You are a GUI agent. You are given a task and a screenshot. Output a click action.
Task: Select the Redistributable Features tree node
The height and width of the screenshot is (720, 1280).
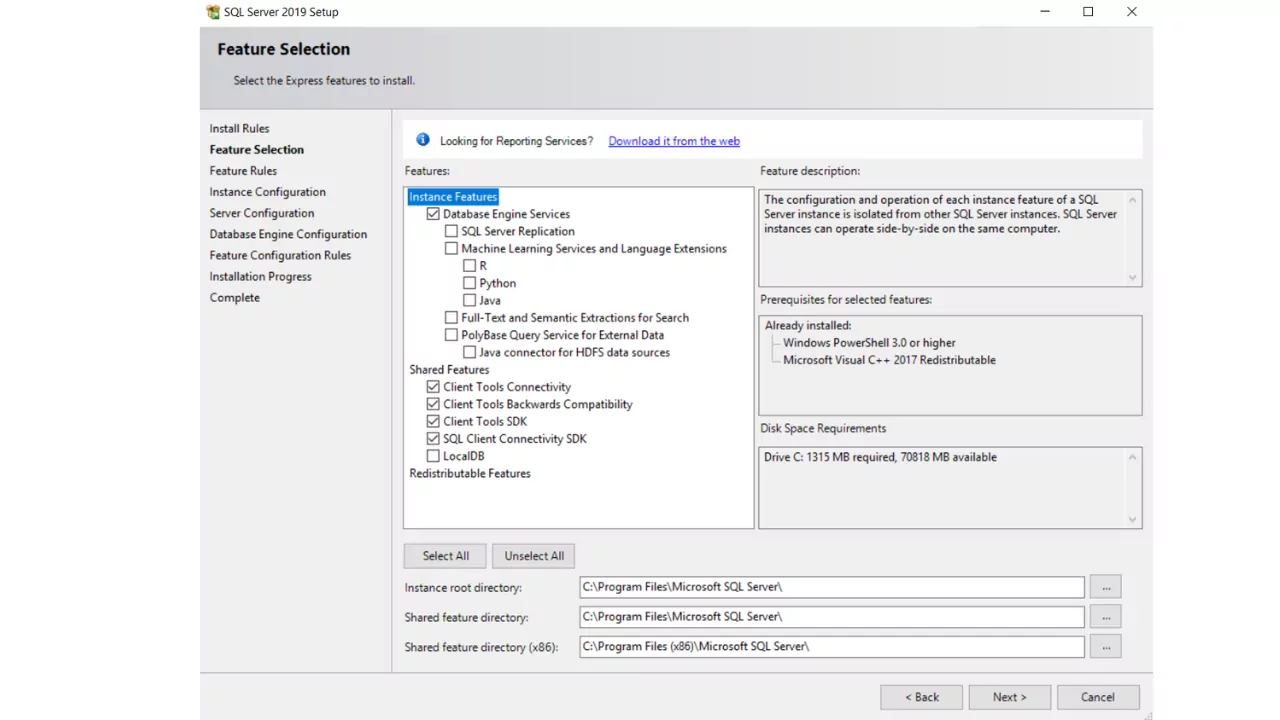pos(470,473)
